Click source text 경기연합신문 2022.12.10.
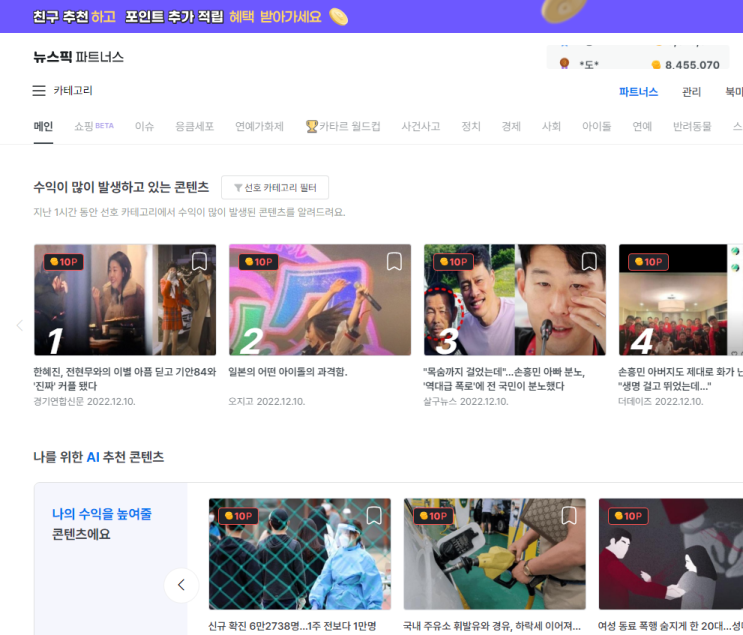743x635 pixels. 84,402
